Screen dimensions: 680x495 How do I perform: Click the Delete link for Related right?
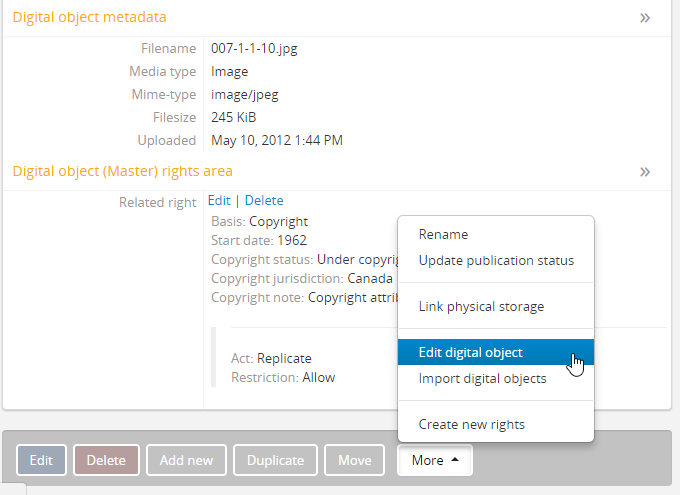pyautogui.click(x=264, y=200)
